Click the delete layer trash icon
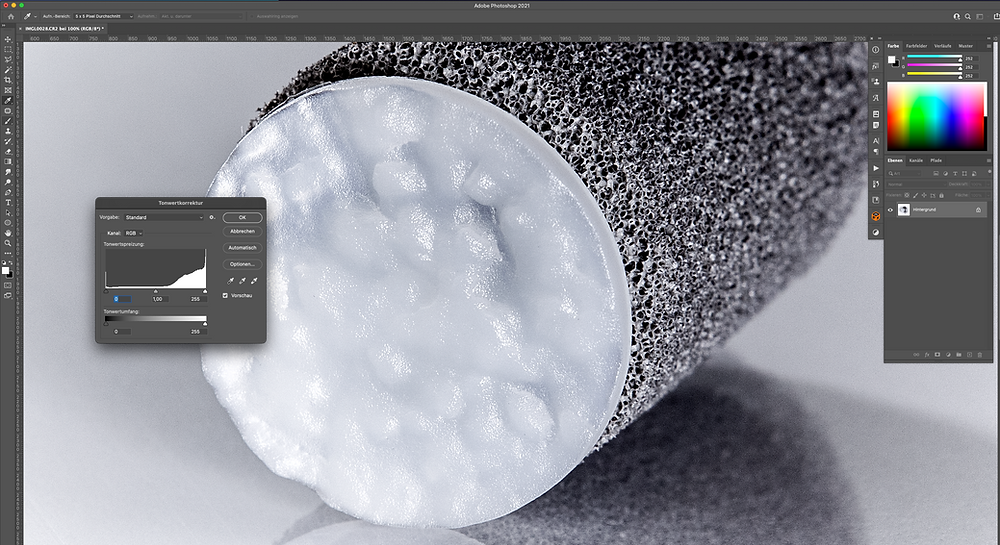 click(980, 354)
